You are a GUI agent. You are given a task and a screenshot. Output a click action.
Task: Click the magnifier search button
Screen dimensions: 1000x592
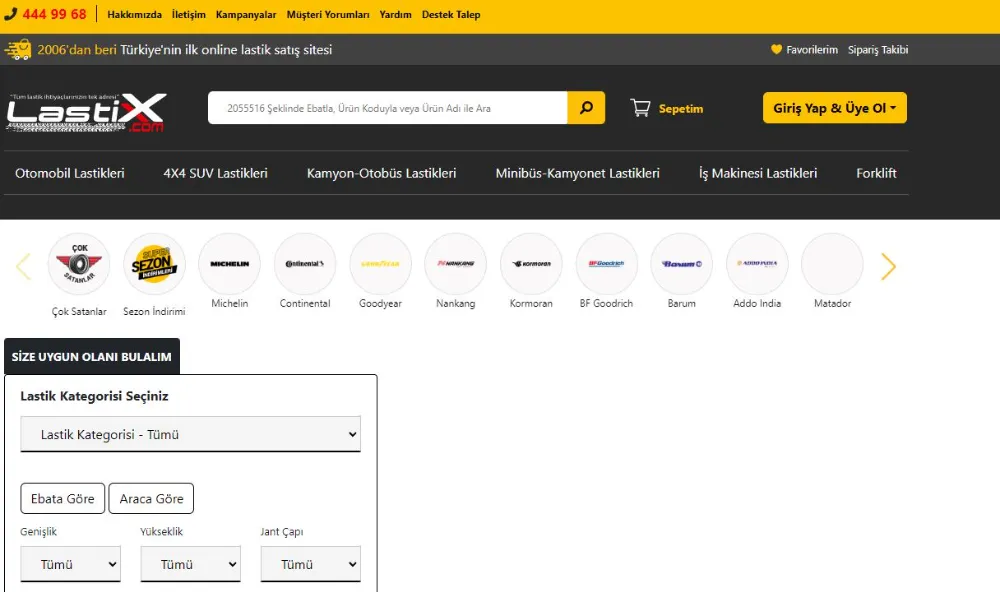(586, 108)
